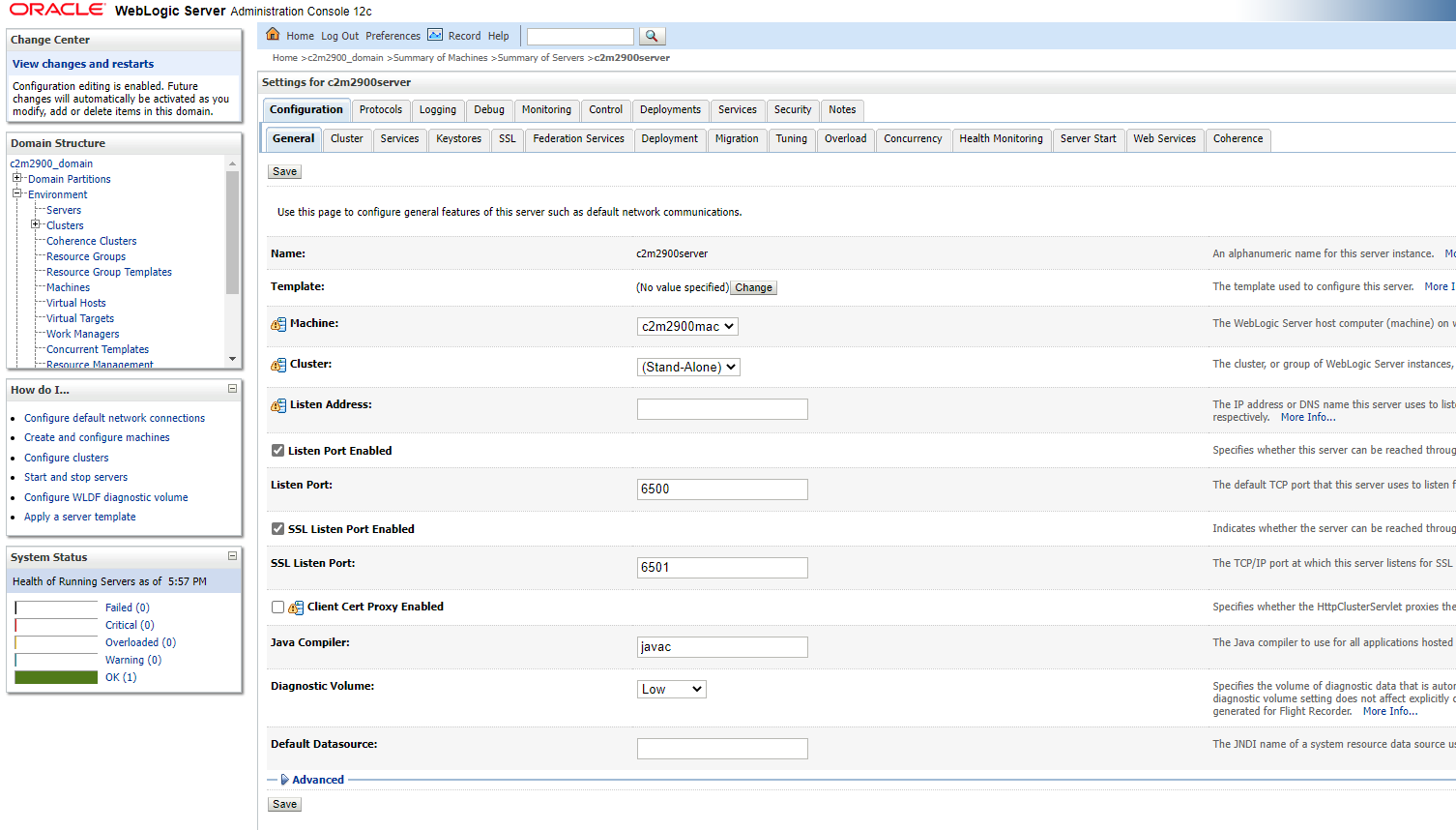
Task: Select Machines in domain tree
Action: 68,287
